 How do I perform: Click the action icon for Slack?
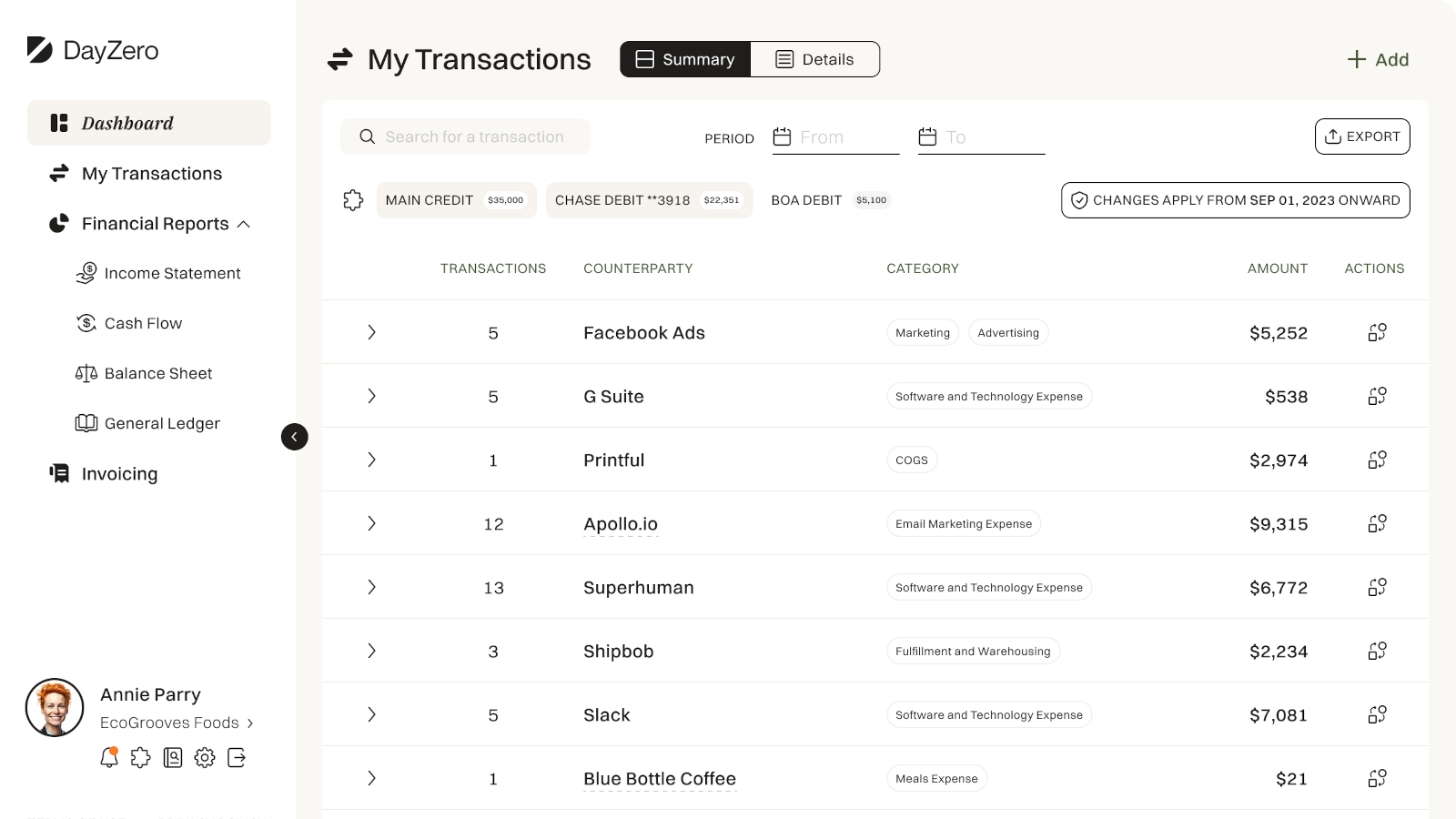[x=1377, y=714]
